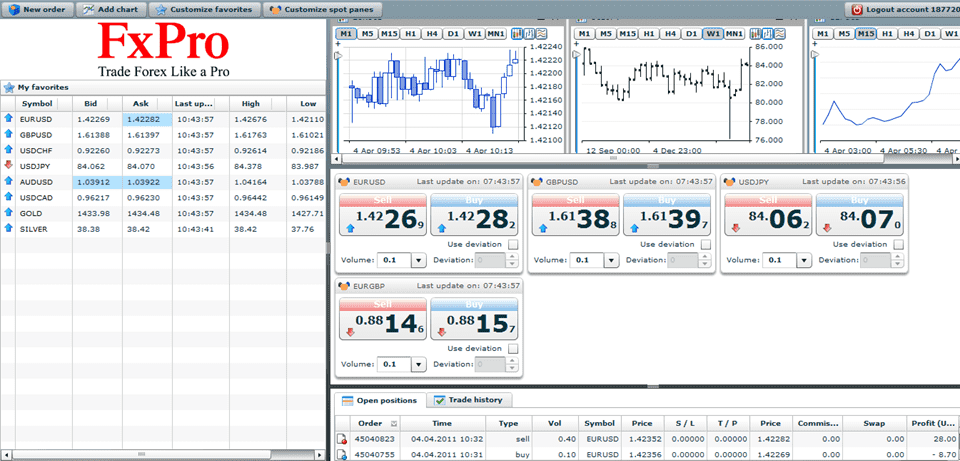Switch to the Trade history tab
The height and width of the screenshot is (461, 960).
470,400
